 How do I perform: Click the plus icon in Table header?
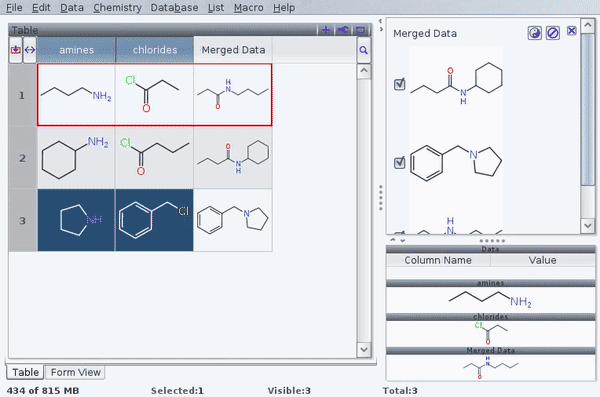(326, 30)
